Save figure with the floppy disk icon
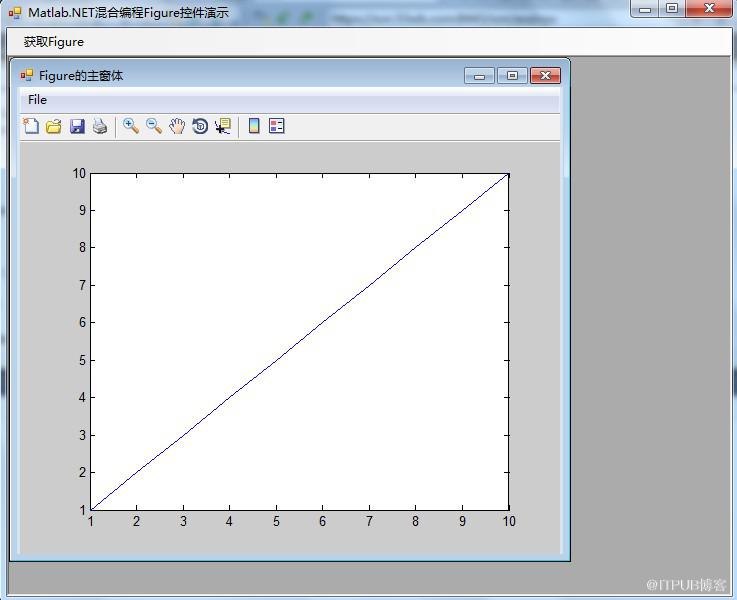The width and height of the screenshot is (737, 600). (x=77, y=126)
